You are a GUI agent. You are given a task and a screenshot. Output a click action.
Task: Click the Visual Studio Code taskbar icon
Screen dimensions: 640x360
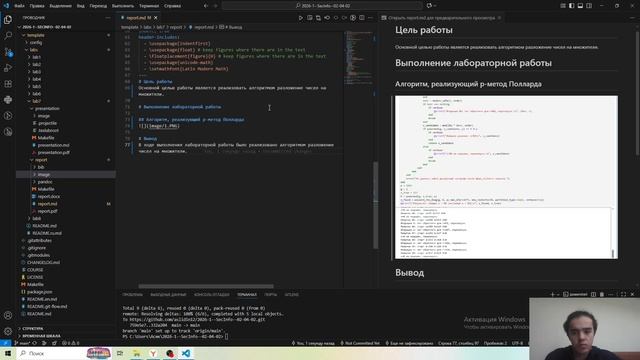coord(186,353)
